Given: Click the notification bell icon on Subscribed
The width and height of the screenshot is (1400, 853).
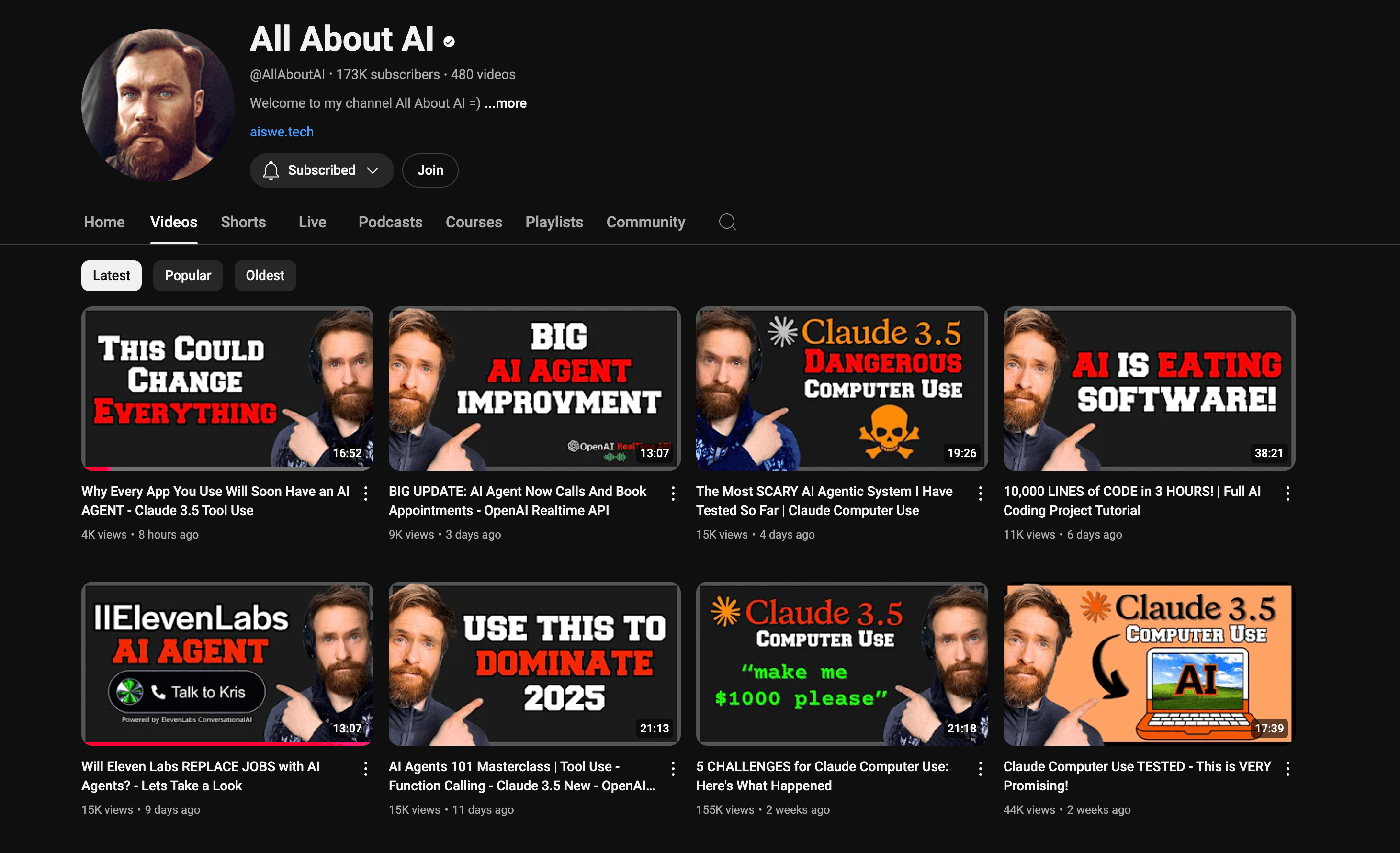Looking at the screenshot, I should [271, 170].
